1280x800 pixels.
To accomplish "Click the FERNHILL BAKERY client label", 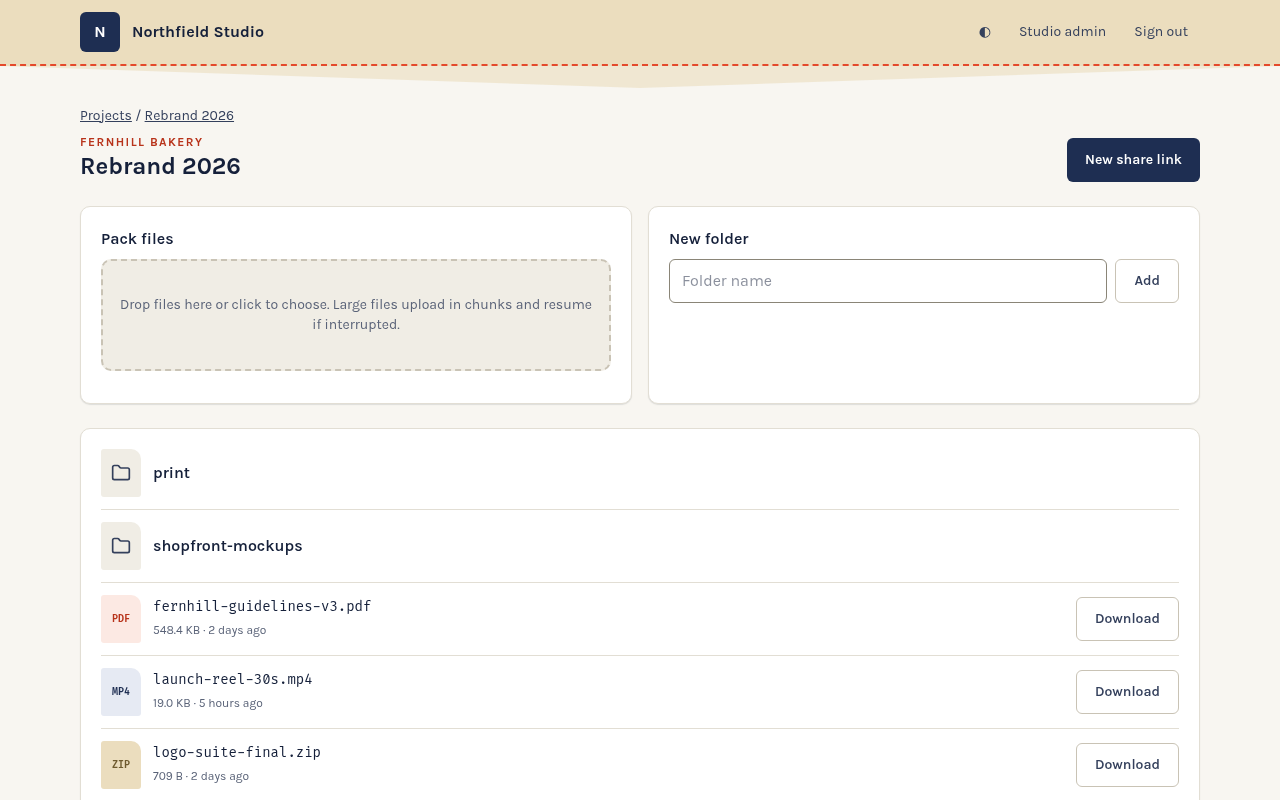I will pyautogui.click(x=142, y=142).
